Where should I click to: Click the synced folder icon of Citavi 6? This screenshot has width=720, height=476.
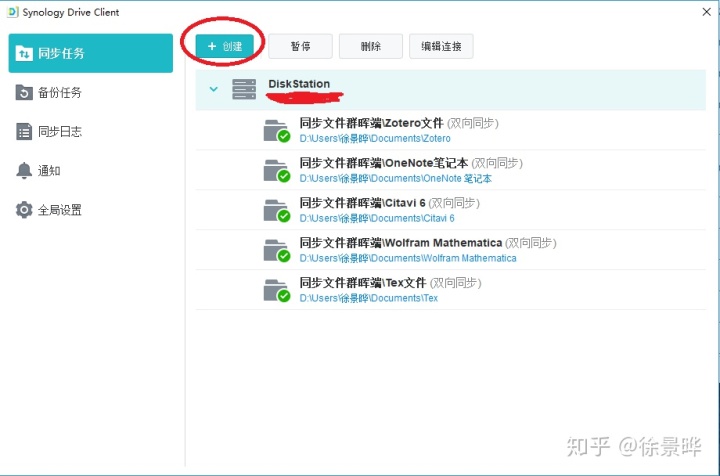(276, 210)
